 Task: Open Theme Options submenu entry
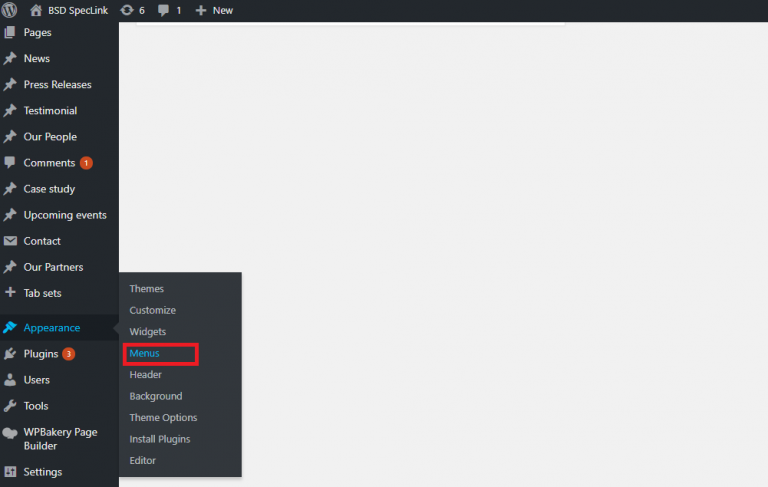click(163, 418)
